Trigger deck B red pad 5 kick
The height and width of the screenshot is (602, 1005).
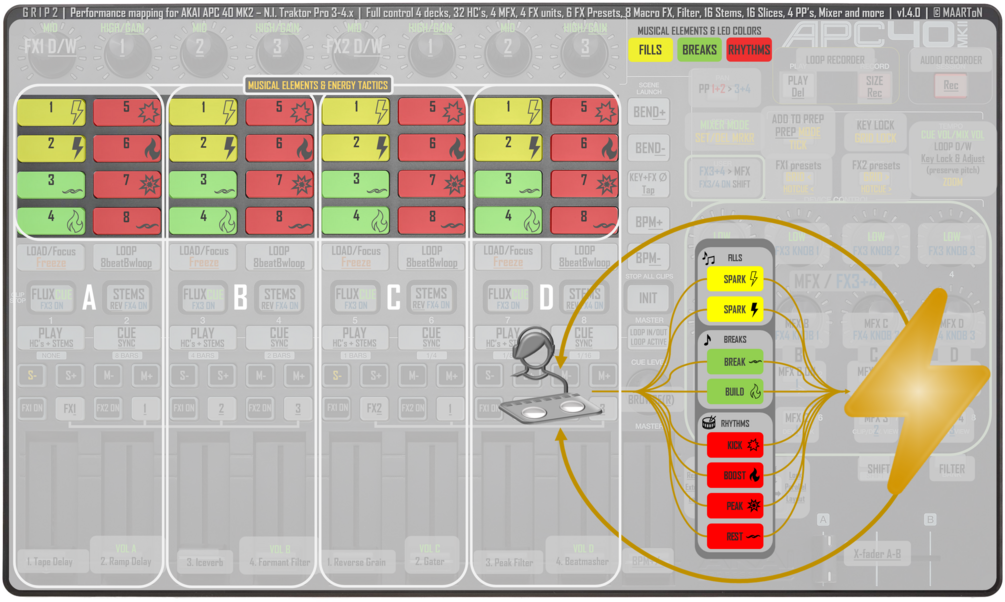(x=279, y=112)
